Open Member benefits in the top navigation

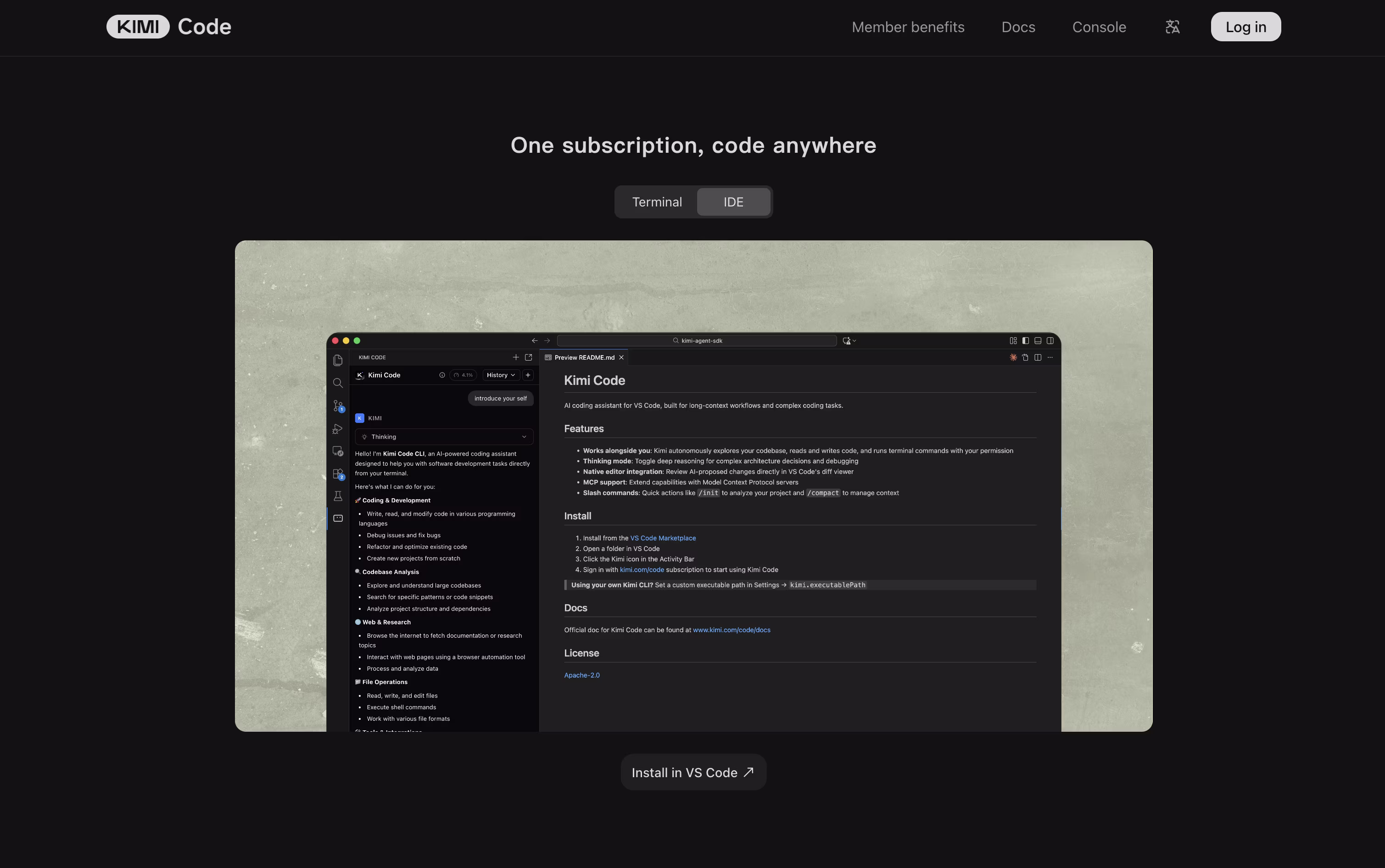point(908,27)
